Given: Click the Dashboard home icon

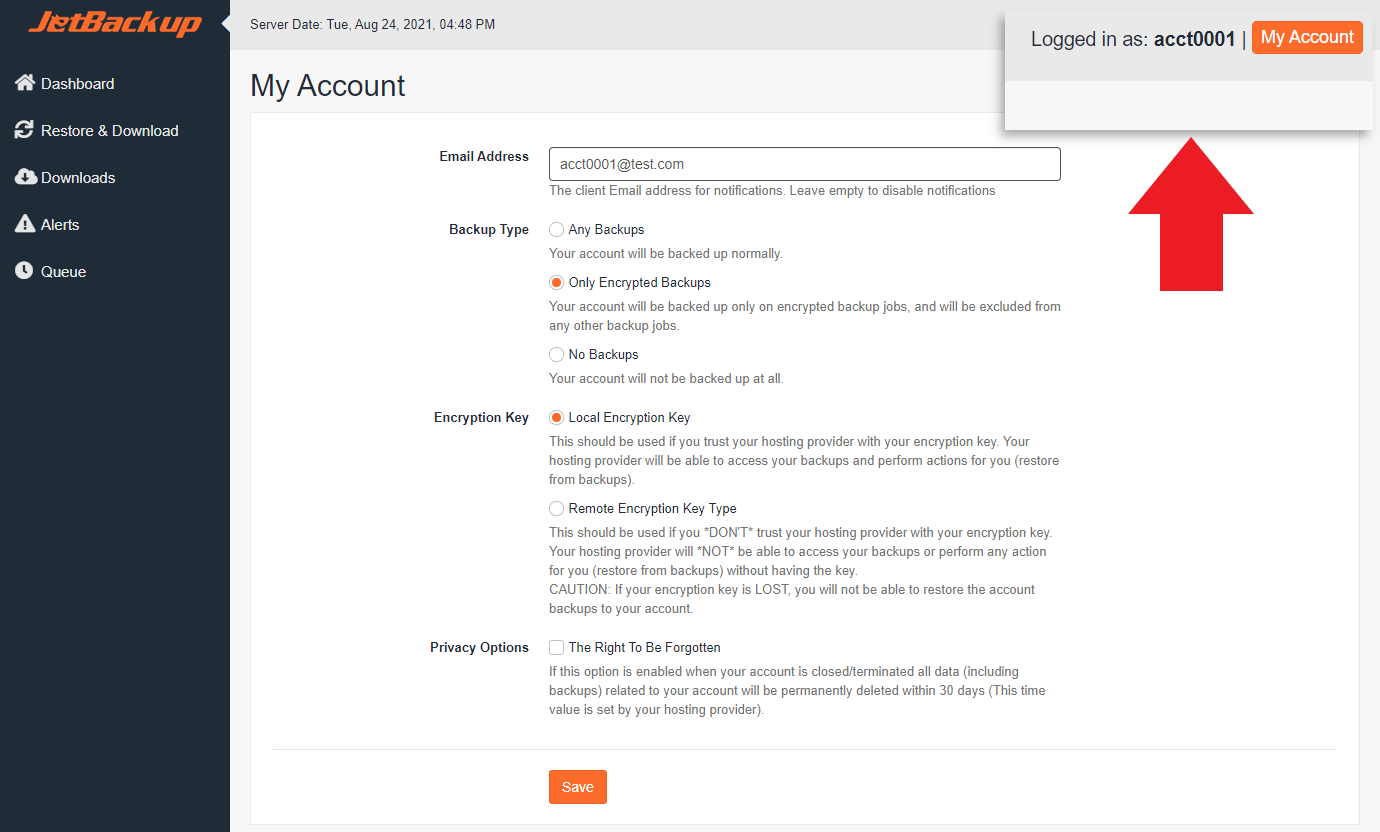Looking at the screenshot, I should coord(25,83).
